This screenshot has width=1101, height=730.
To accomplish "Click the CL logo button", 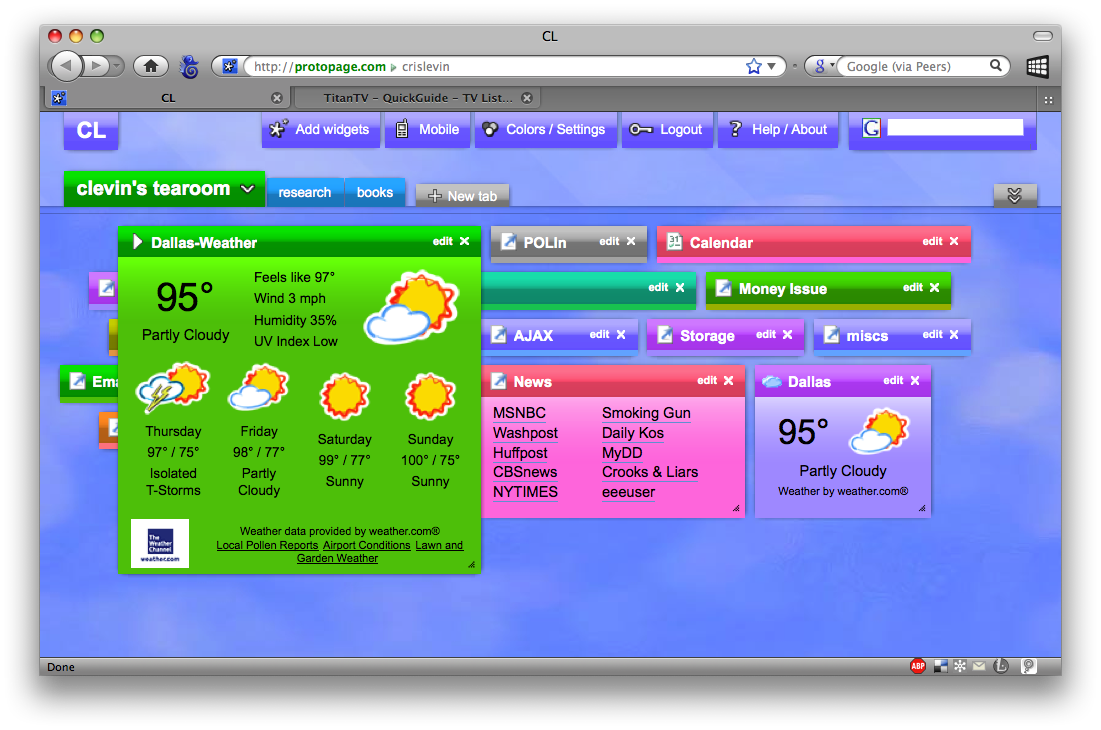I will (x=91, y=131).
